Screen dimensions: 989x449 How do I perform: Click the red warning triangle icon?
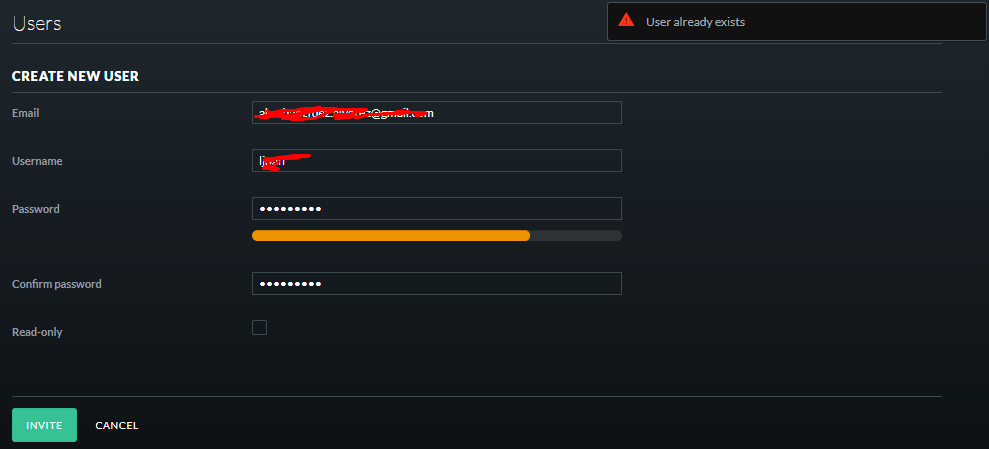point(626,20)
